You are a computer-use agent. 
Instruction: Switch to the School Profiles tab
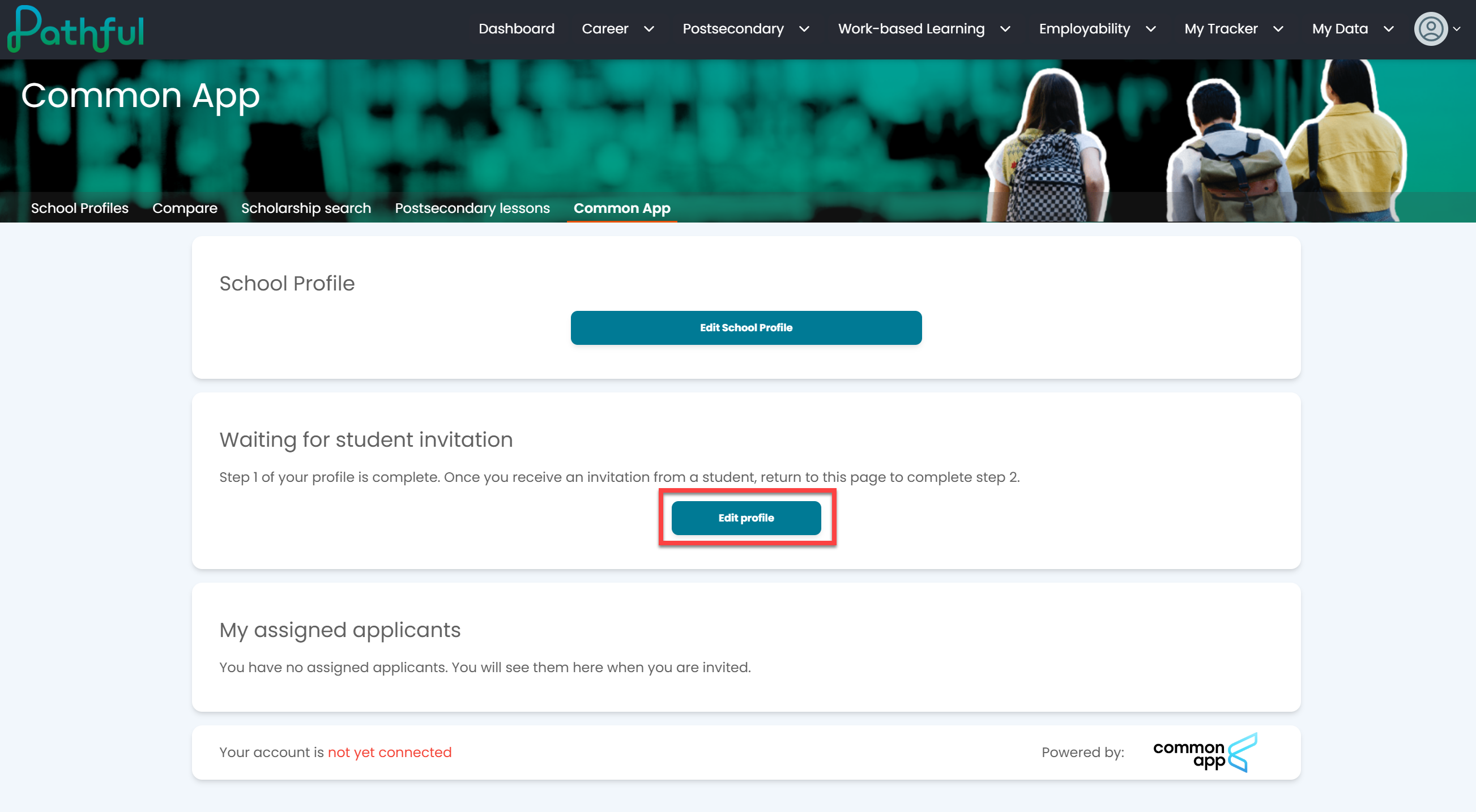click(80, 208)
